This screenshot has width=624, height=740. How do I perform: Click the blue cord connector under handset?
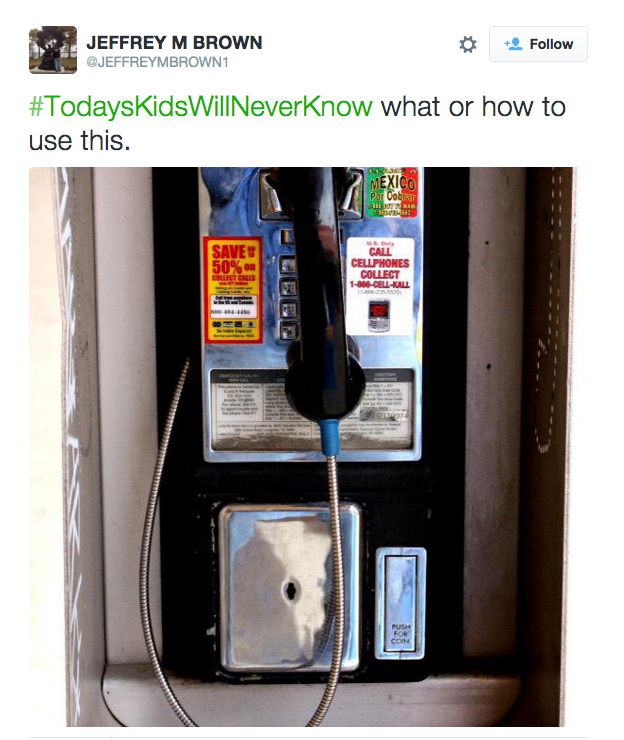[329, 438]
